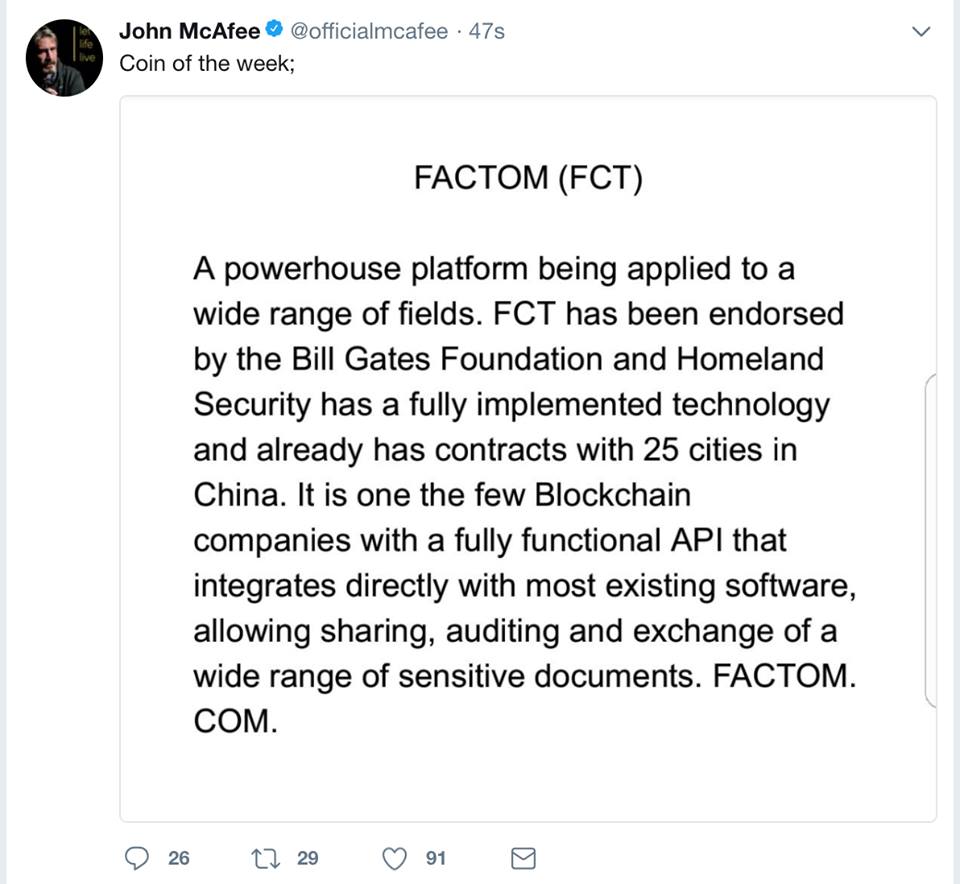The width and height of the screenshot is (960, 884).
Task: Click the reply speech bubble icon
Action: point(135,859)
